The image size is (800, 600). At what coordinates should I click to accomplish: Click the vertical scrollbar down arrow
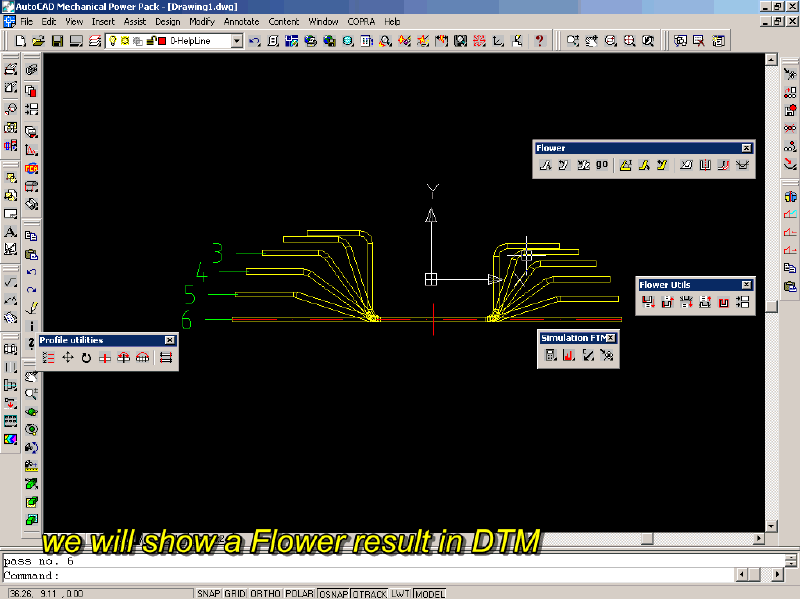tap(771, 526)
